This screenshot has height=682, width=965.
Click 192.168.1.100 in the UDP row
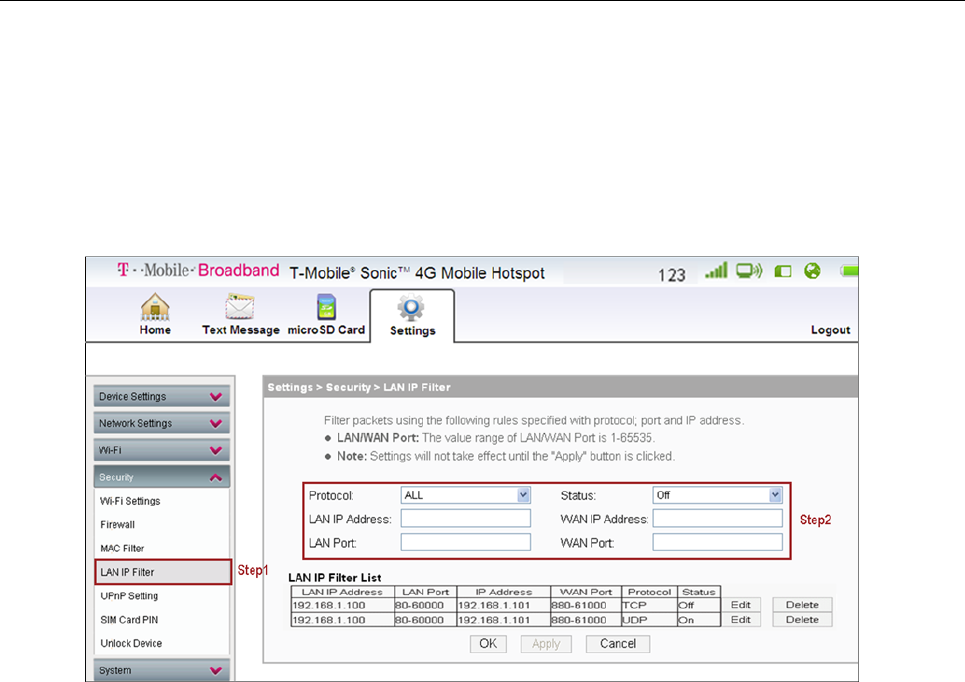point(329,620)
